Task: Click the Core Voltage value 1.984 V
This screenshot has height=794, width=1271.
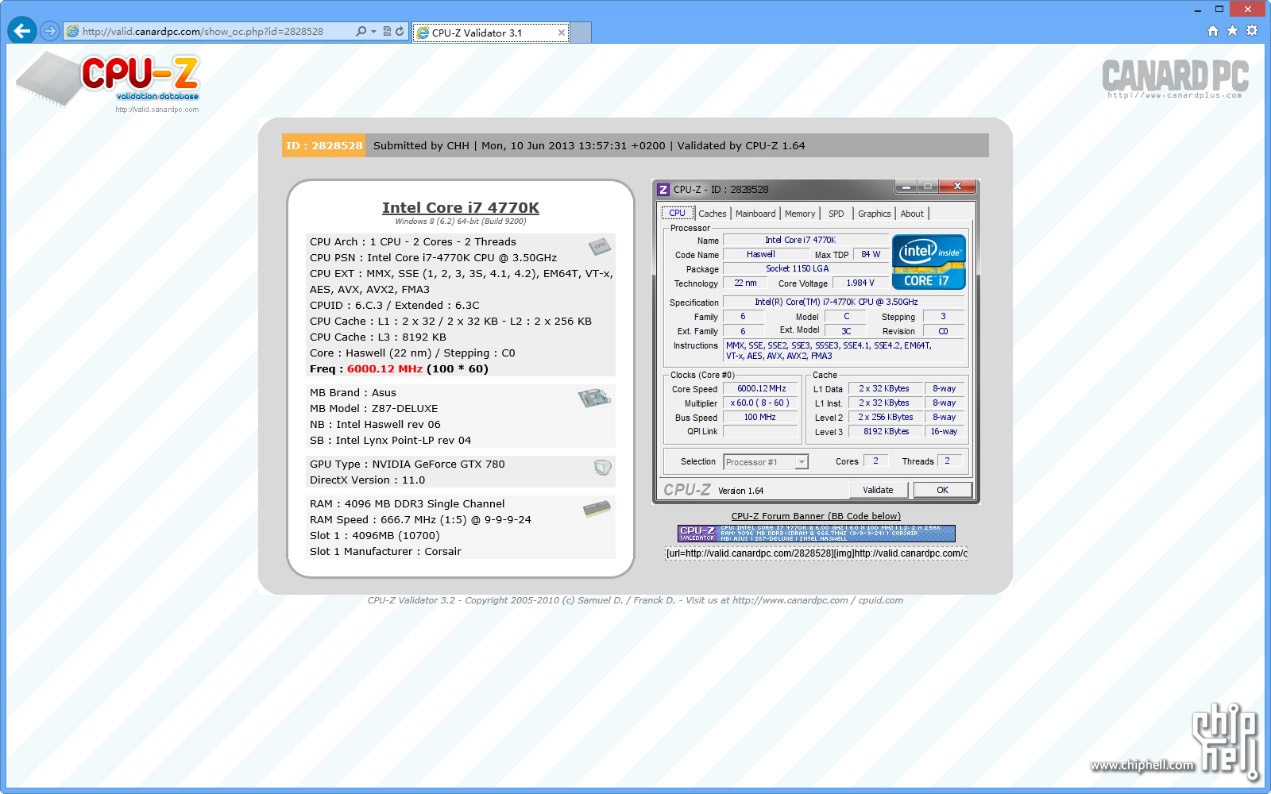Action: pyautogui.click(x=860, y=284)
